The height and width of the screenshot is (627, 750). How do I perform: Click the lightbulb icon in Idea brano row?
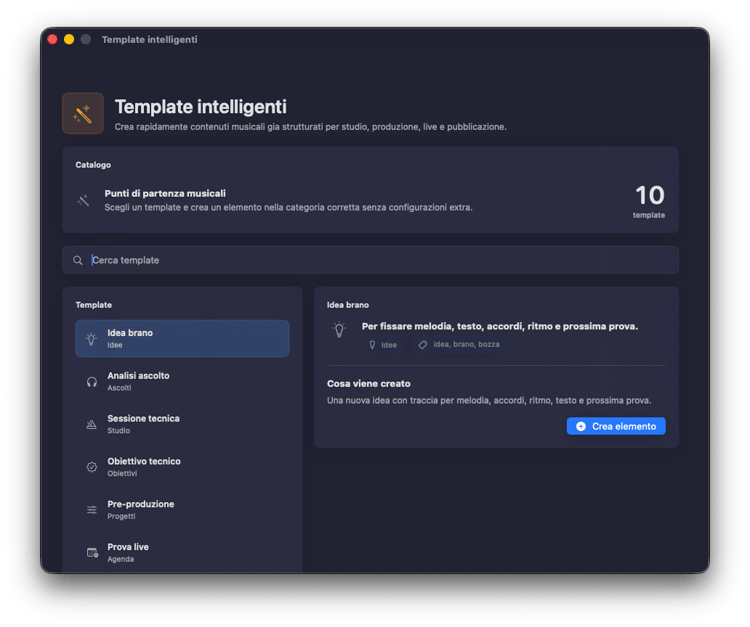coord(91,339)
